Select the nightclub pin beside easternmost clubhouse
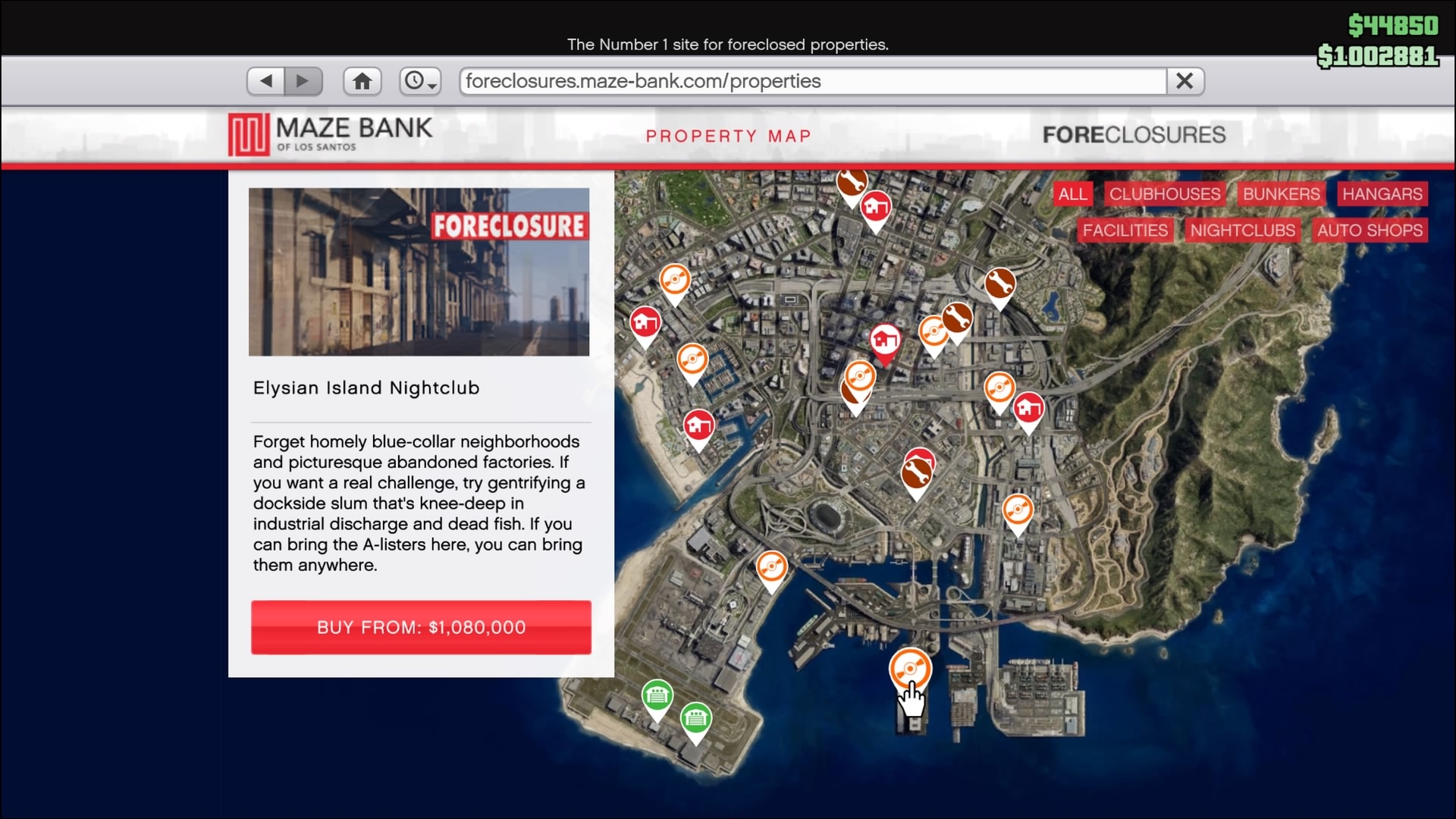The image size is (1456, 819). pyautogui.click(x=999, y=390)
